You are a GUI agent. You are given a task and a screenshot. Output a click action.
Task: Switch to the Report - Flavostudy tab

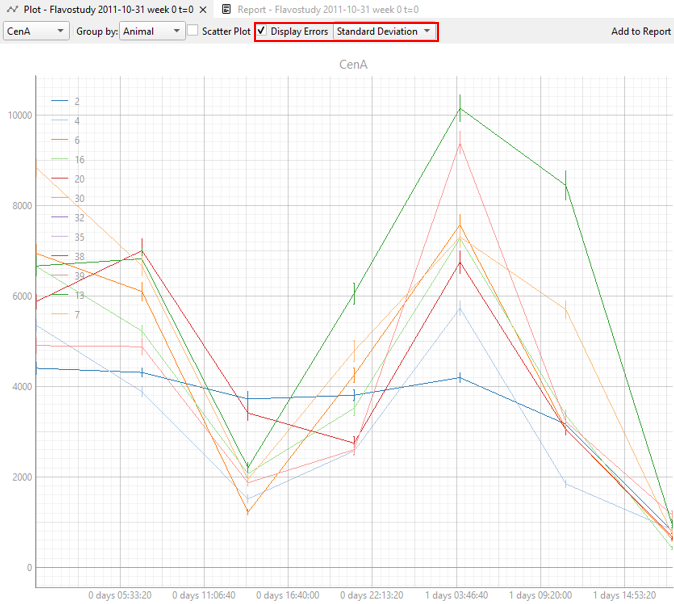click(x=320, y=9)
